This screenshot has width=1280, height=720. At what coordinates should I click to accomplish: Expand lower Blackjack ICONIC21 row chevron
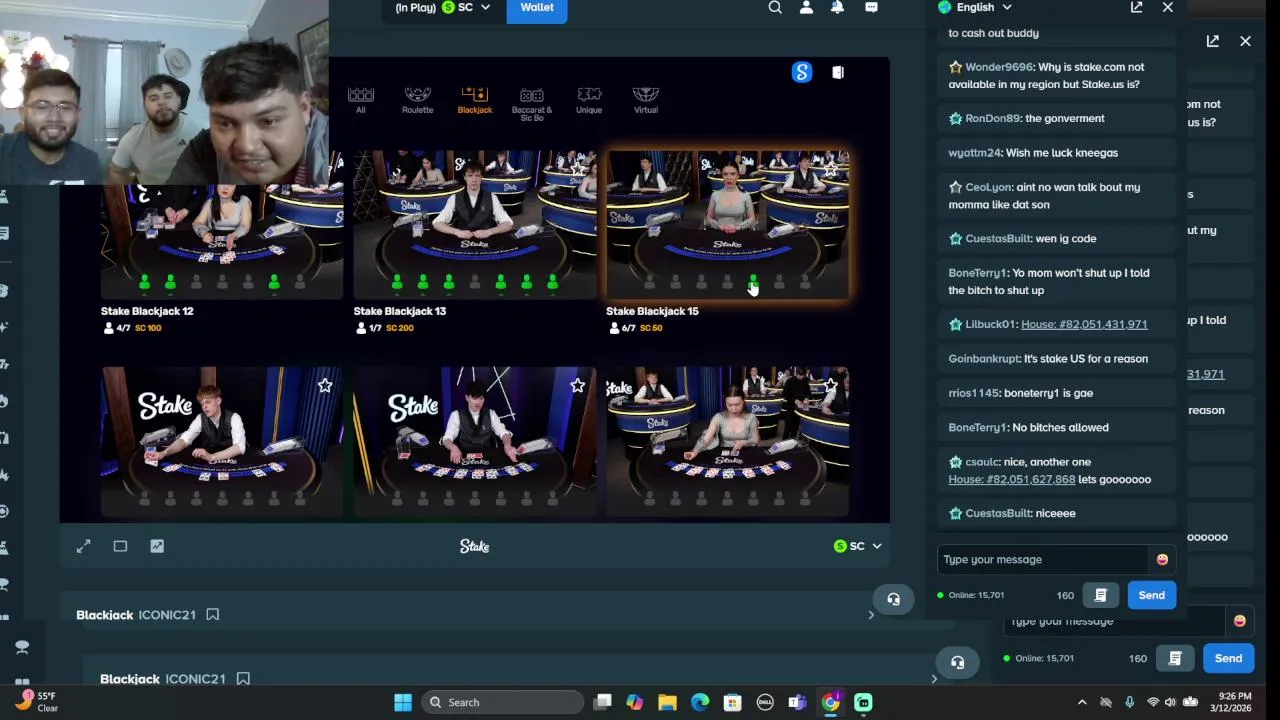(x=934, y=679)
